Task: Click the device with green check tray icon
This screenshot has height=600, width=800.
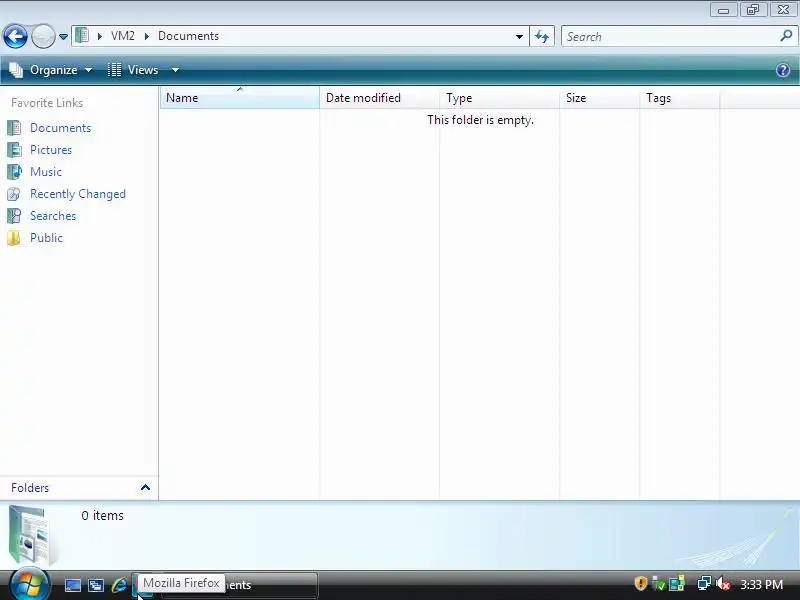Action: [659, 583]
